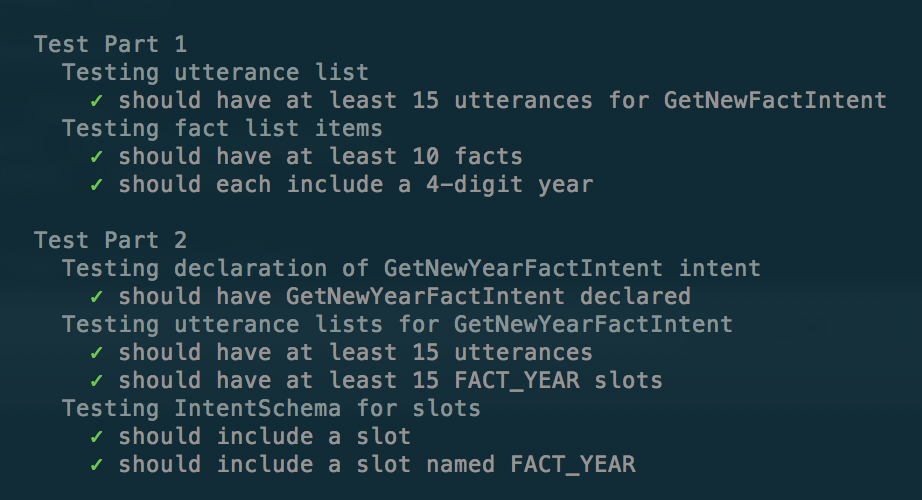The height and width of the screenshot is (500, 922).
Task: Click the checkmark beside 'slot named FACT_YEAR'
Action: 96,464
